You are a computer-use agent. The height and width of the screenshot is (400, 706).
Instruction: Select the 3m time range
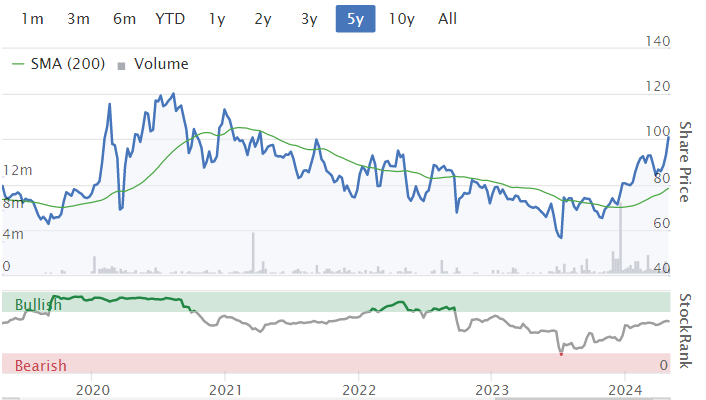coord(78,19)
